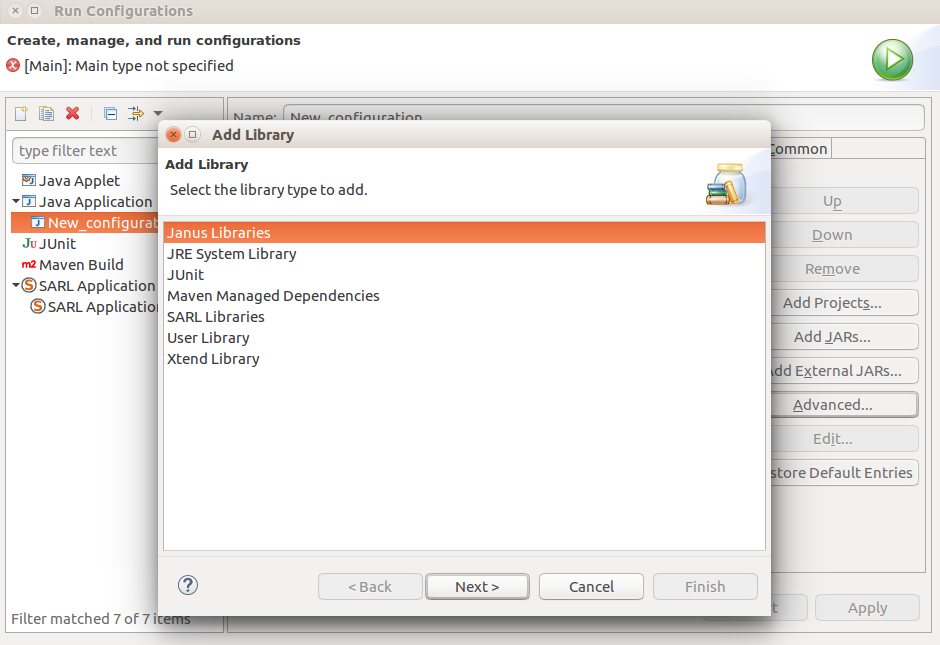Screen dimensions: 940x645
Task: Click the Add Projects... button
Action: tap(843, 303)
